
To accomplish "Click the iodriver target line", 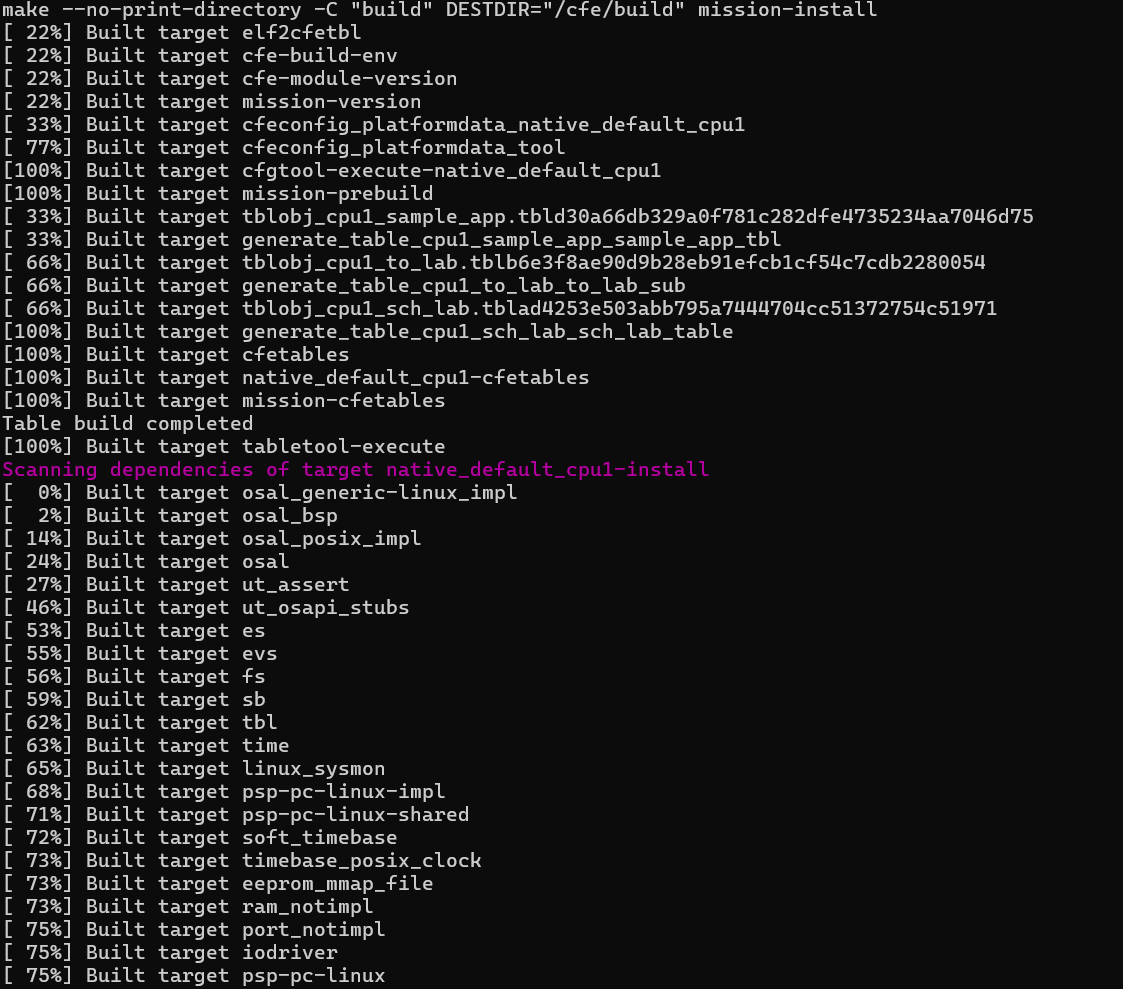I will click(x=170, y=952).
